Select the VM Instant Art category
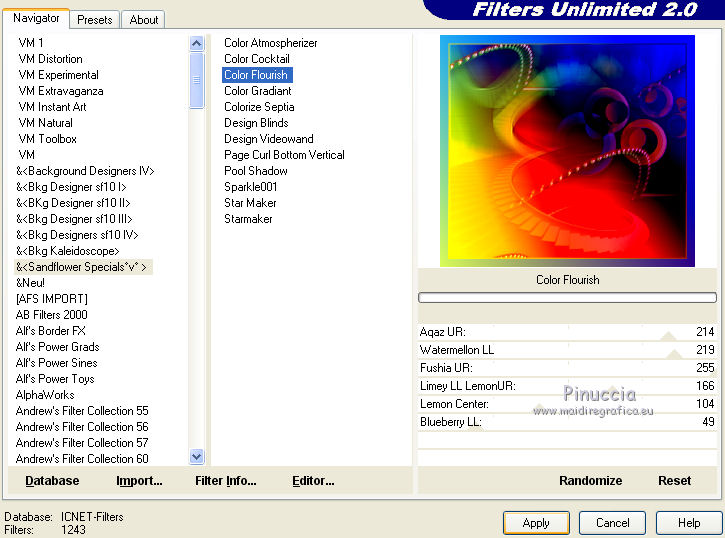Image resolution: width=725 pixels, height=538 pixels. [x=52, y=107]
